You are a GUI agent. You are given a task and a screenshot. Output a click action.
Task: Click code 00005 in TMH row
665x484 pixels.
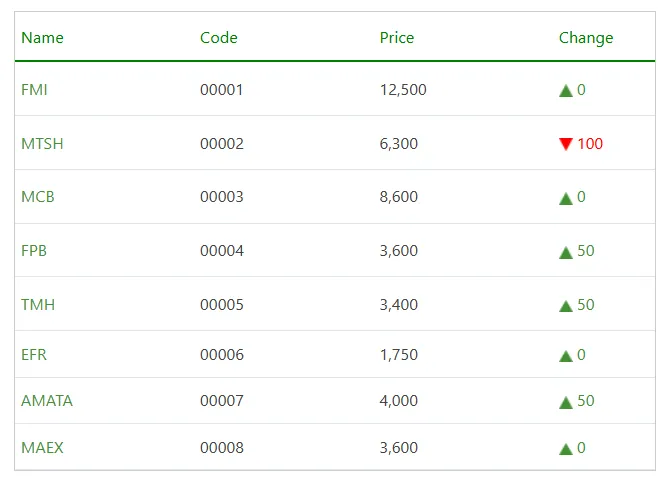(222, 305)
